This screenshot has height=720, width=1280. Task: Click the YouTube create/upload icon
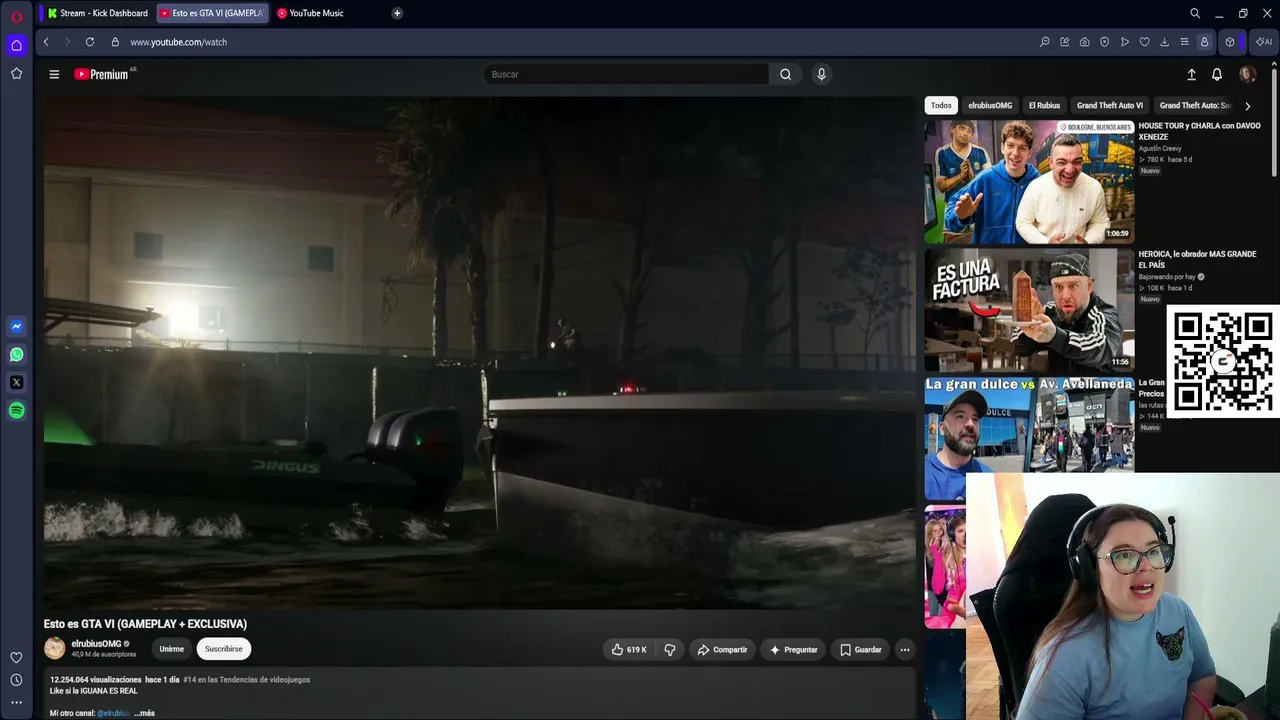[1191, 74]
